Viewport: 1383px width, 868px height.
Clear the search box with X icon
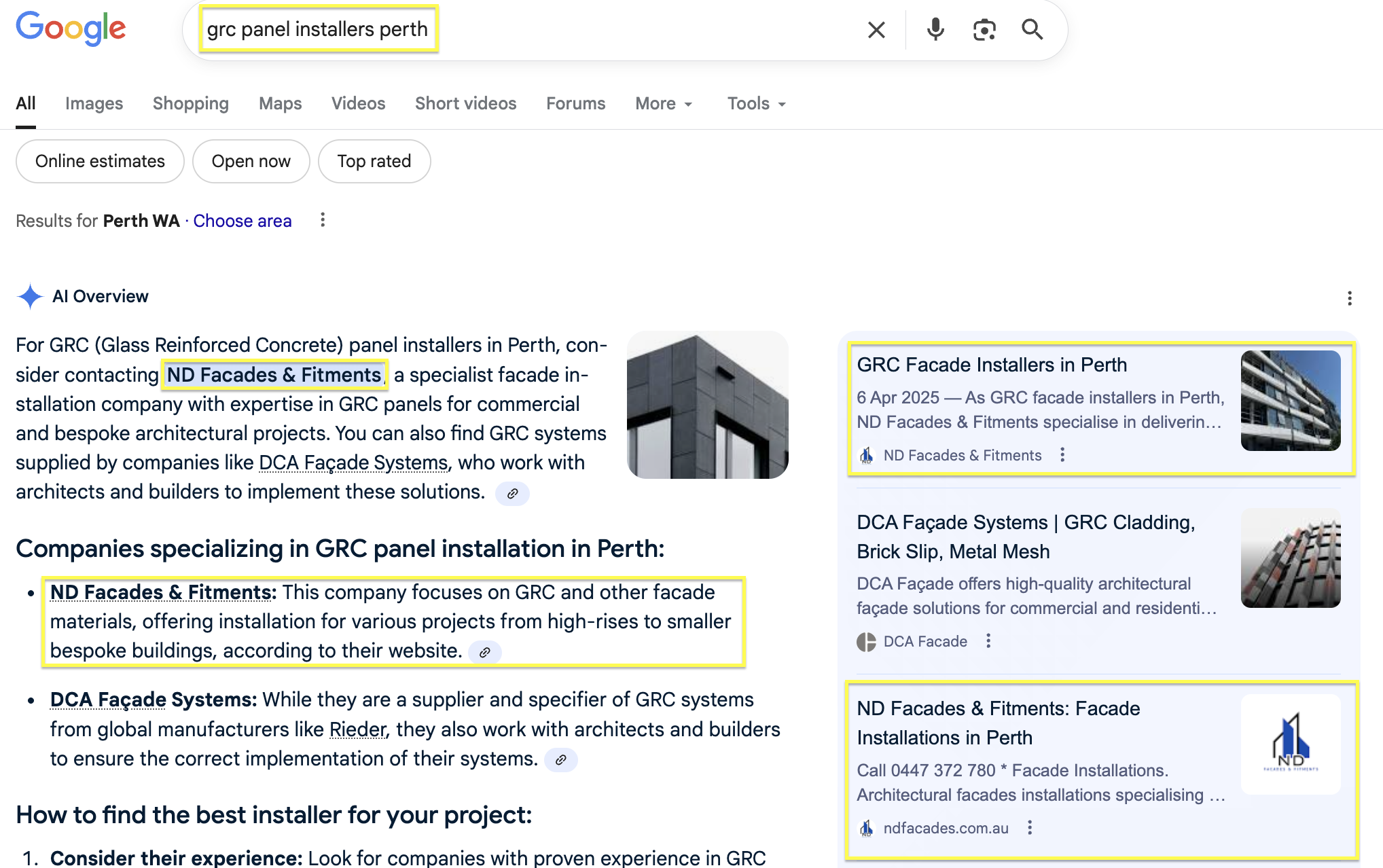point(876,30)
